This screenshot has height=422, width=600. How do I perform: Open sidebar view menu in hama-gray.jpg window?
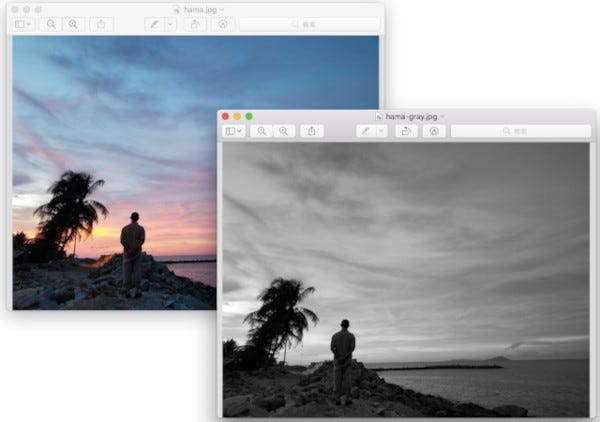tap(233, 131)
